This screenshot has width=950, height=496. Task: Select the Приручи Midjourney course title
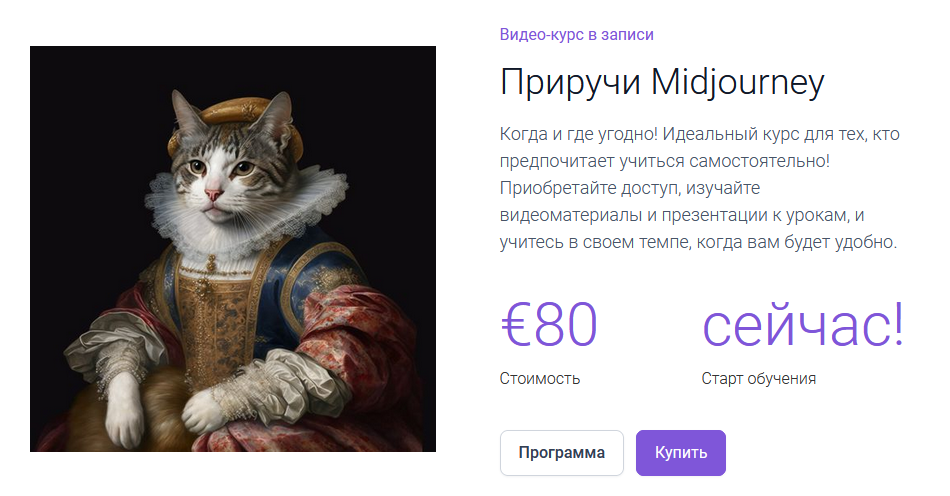coord(661,83)
